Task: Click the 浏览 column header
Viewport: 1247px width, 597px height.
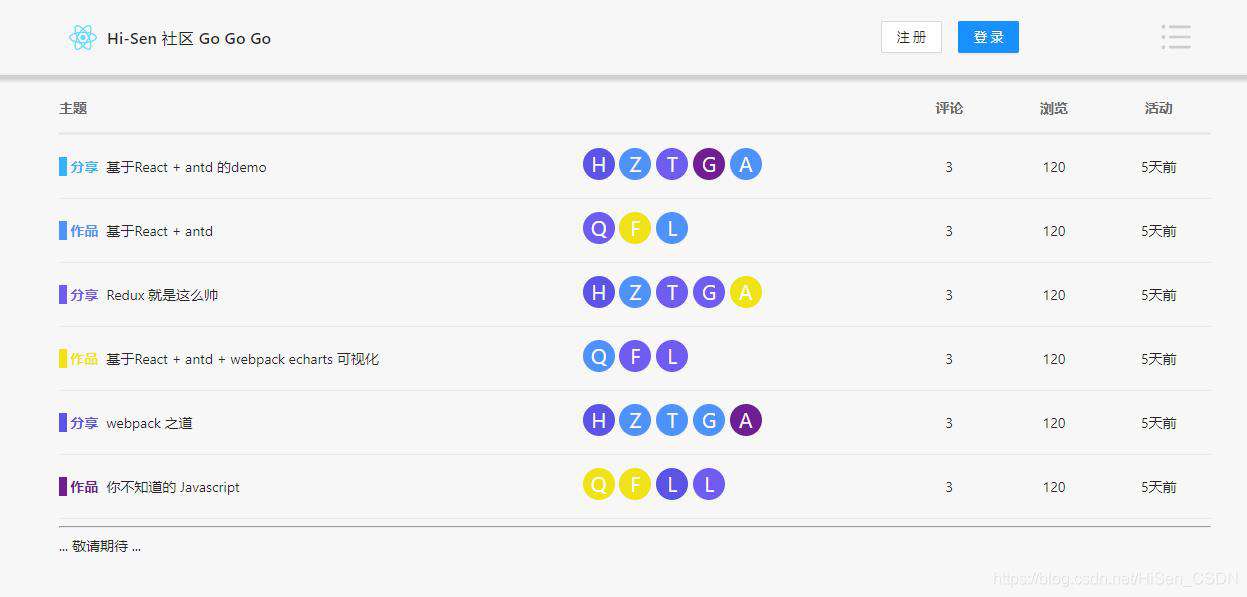Action: tap(1054, 108)
